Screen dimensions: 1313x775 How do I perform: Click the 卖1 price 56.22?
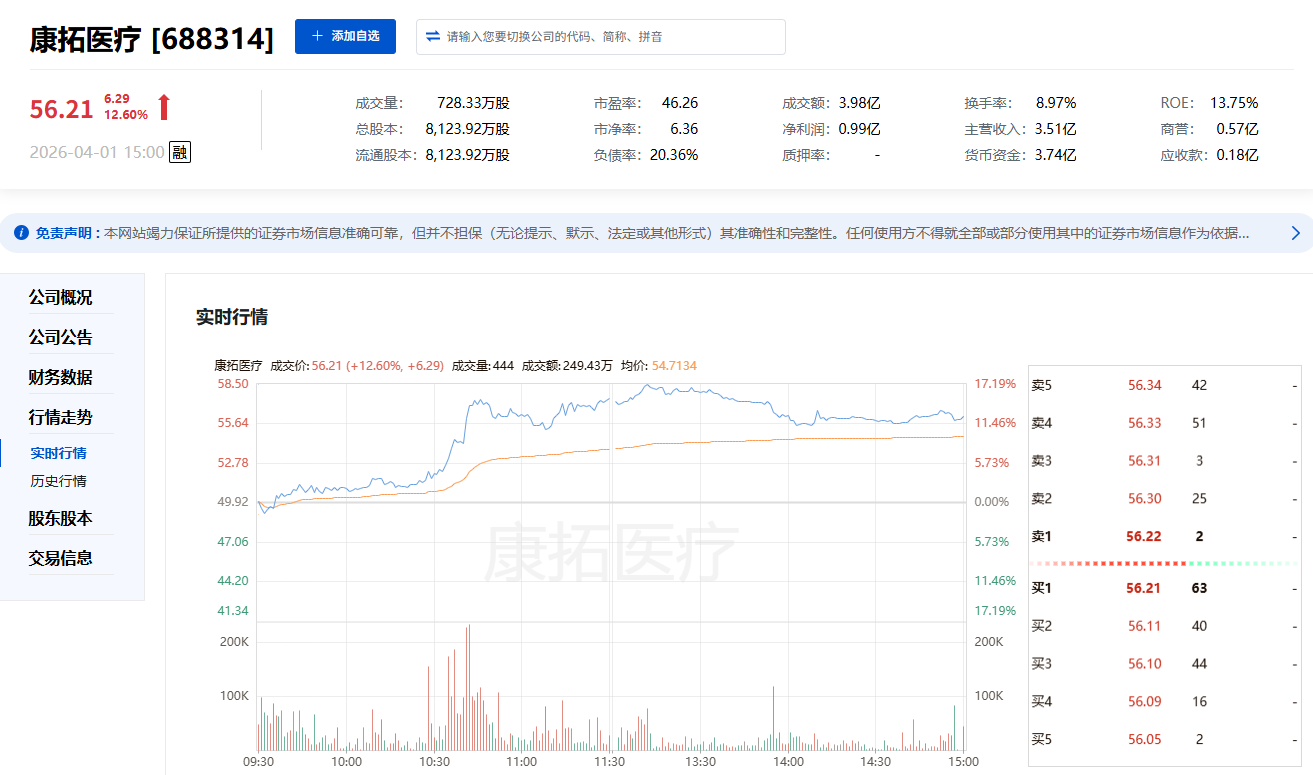click(x=1144, y=537)
